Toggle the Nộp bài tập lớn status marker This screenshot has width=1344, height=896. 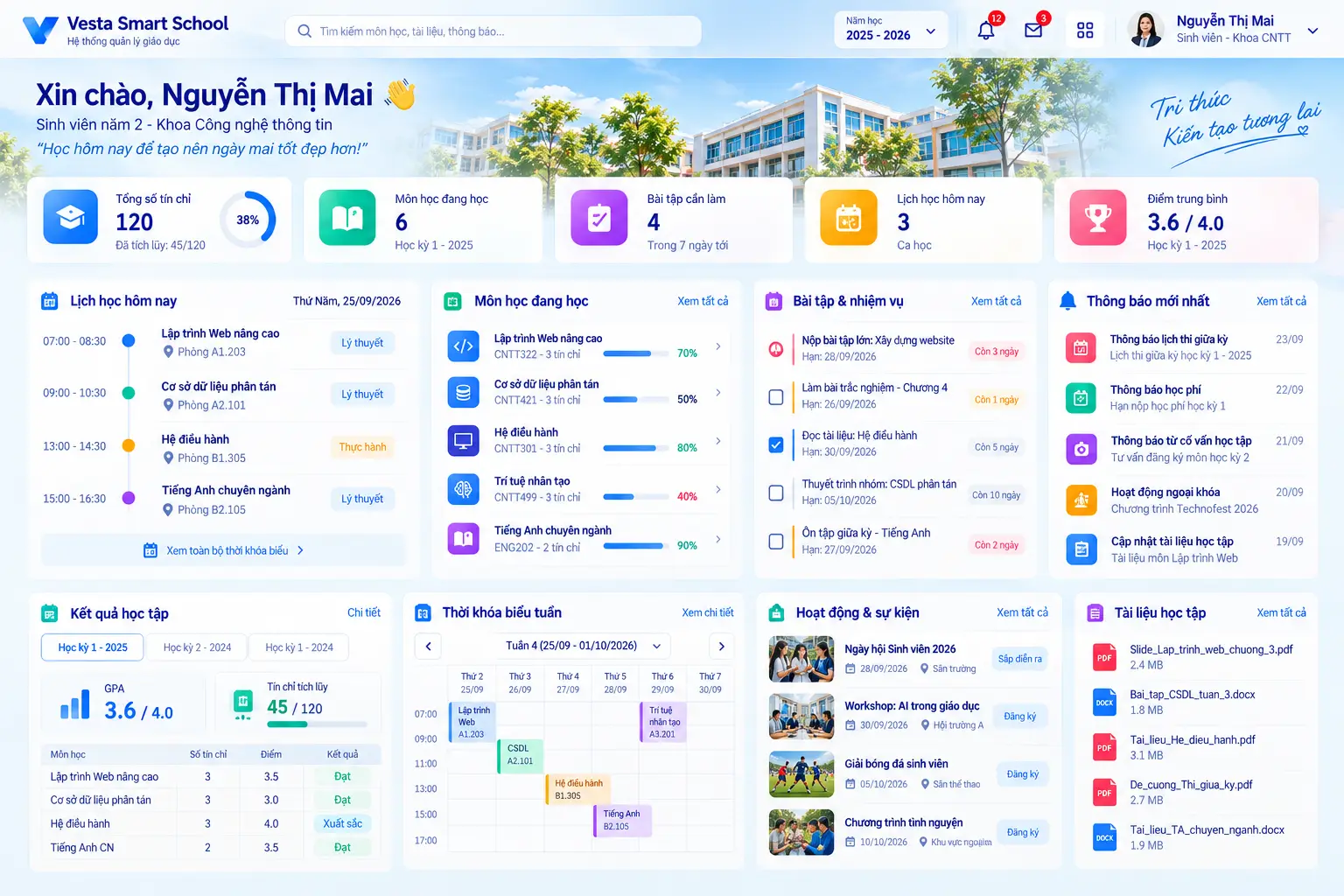[x=776, y=349]
